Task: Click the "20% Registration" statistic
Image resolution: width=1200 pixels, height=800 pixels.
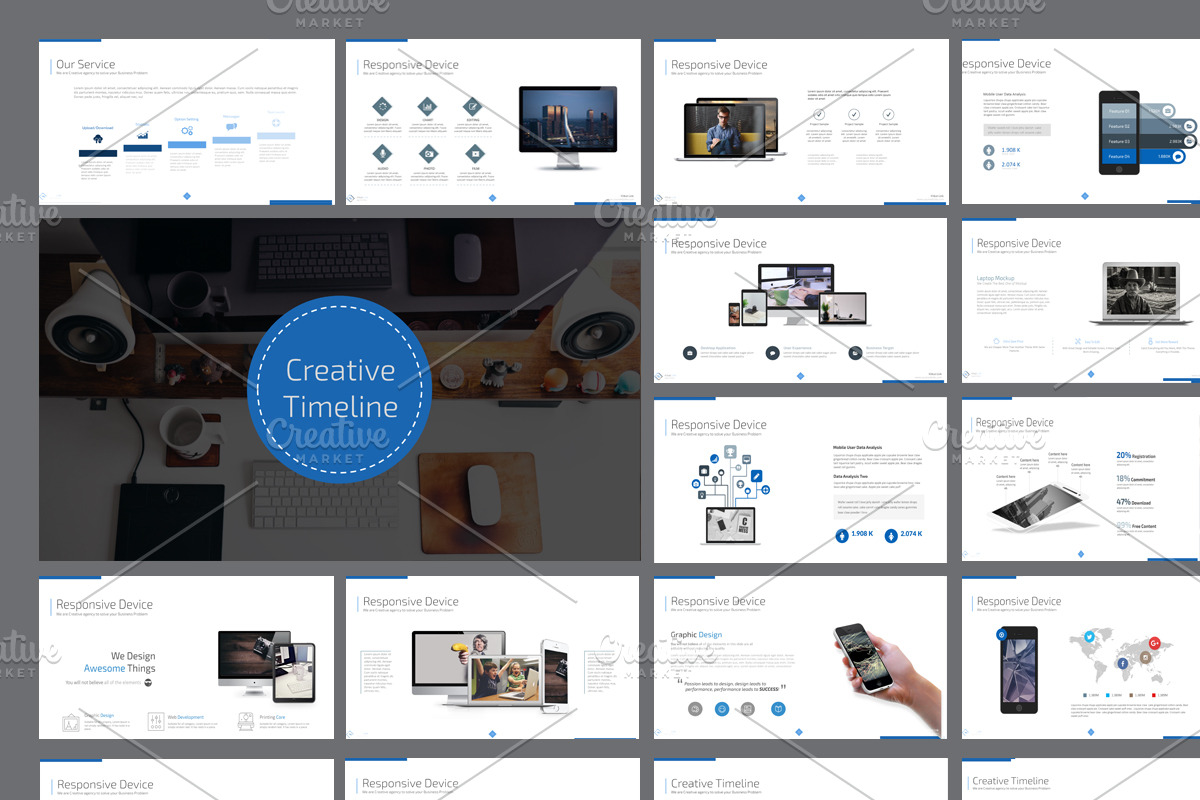Action: point(1135,456)
